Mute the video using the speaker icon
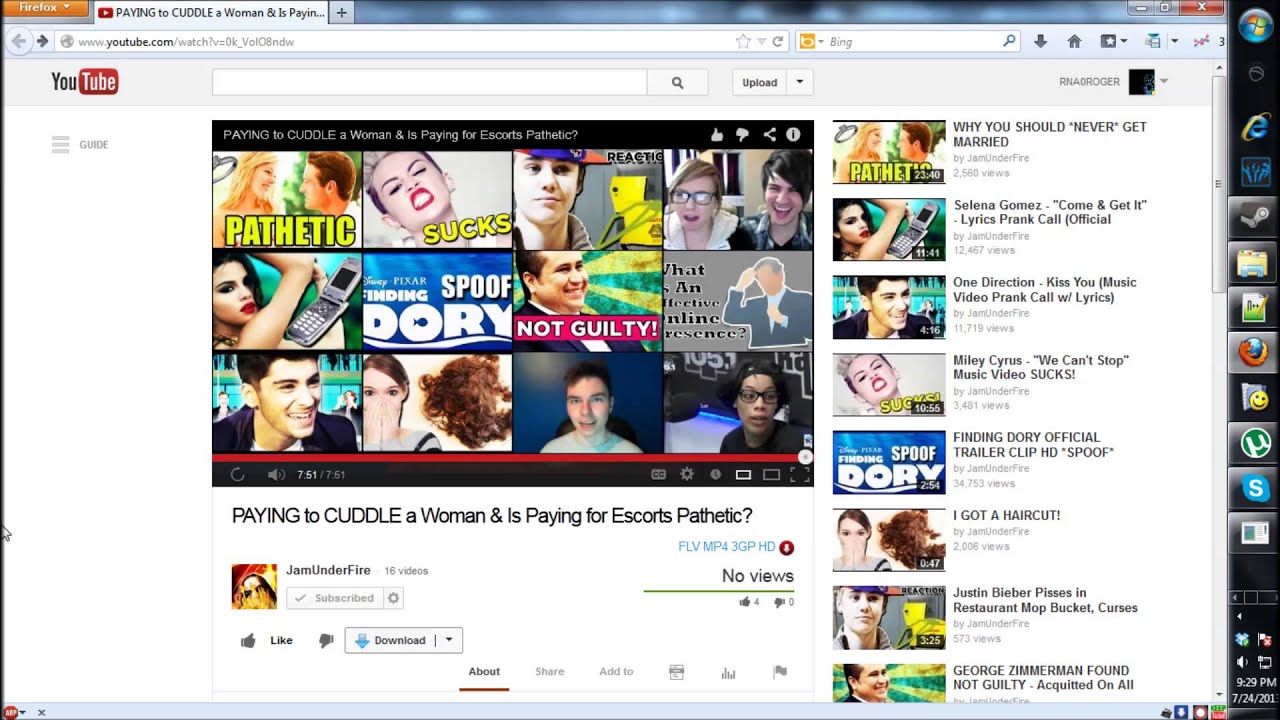Image resolution: width=1280 pixels, height=720 pixels. tap(276, 475)
